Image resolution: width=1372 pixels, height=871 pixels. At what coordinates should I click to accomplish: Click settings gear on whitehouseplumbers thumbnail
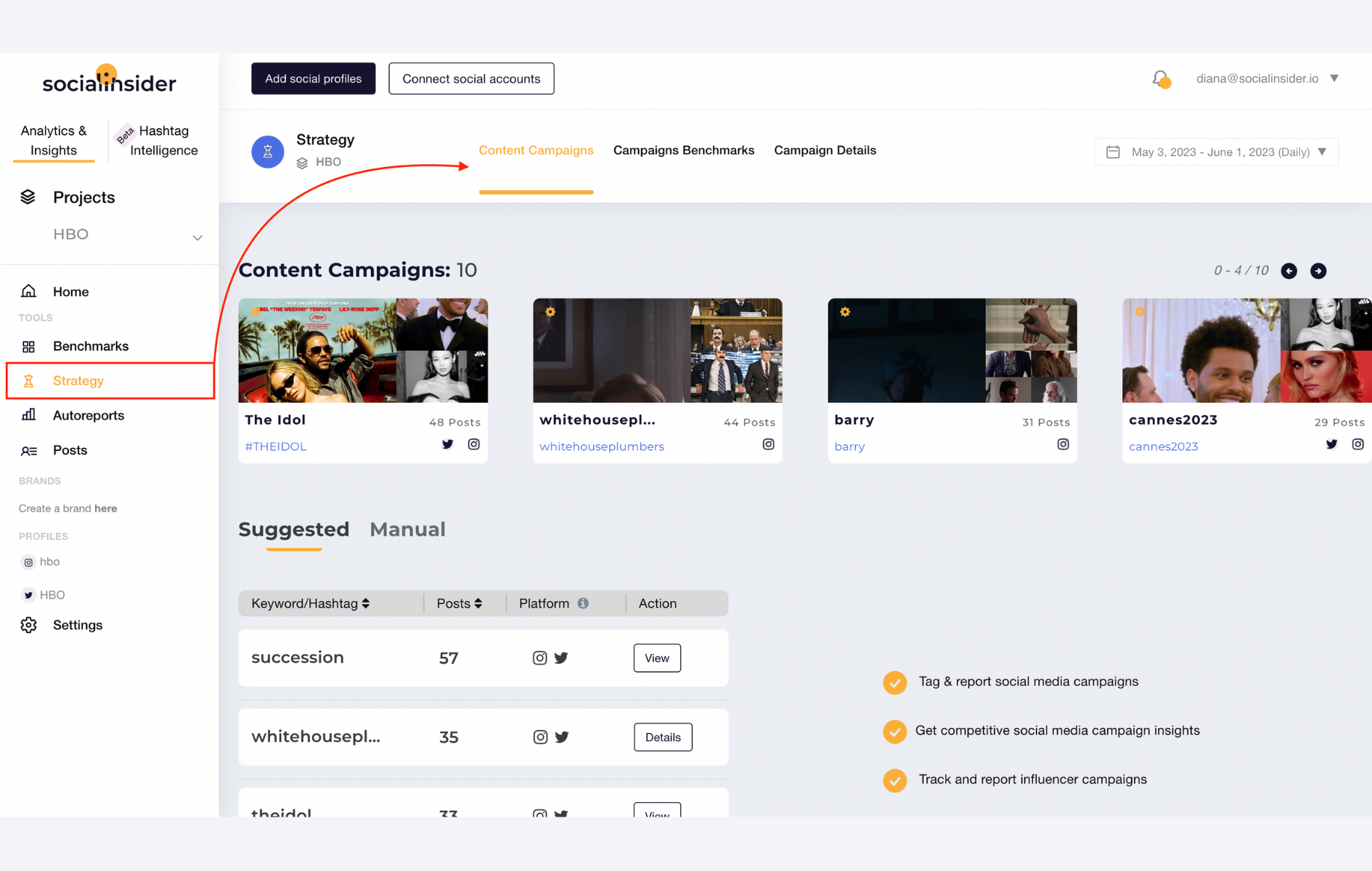[550, 312]
